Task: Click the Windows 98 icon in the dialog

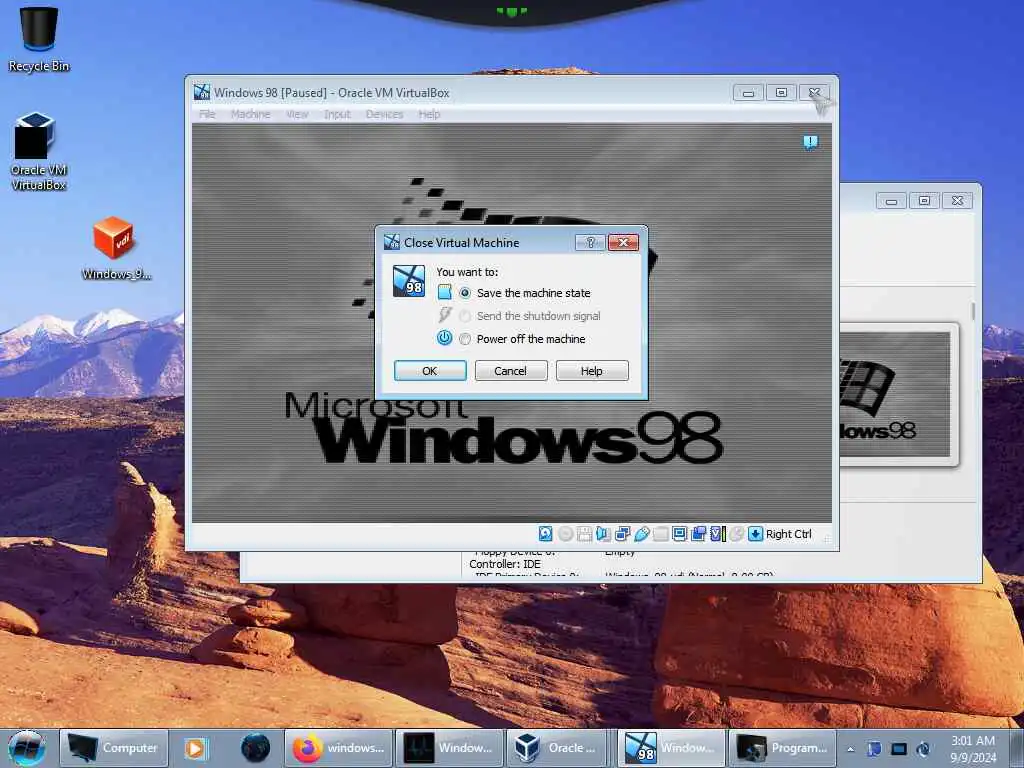Action: tap(409, 281)
